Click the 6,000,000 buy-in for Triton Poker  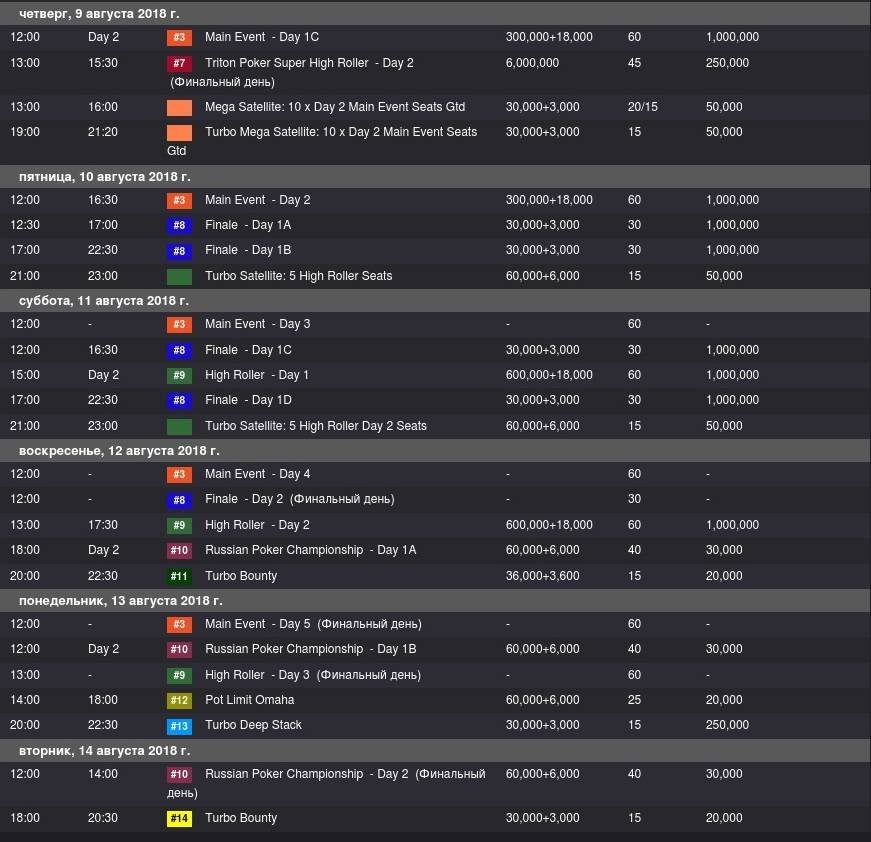tap(534, 63)
